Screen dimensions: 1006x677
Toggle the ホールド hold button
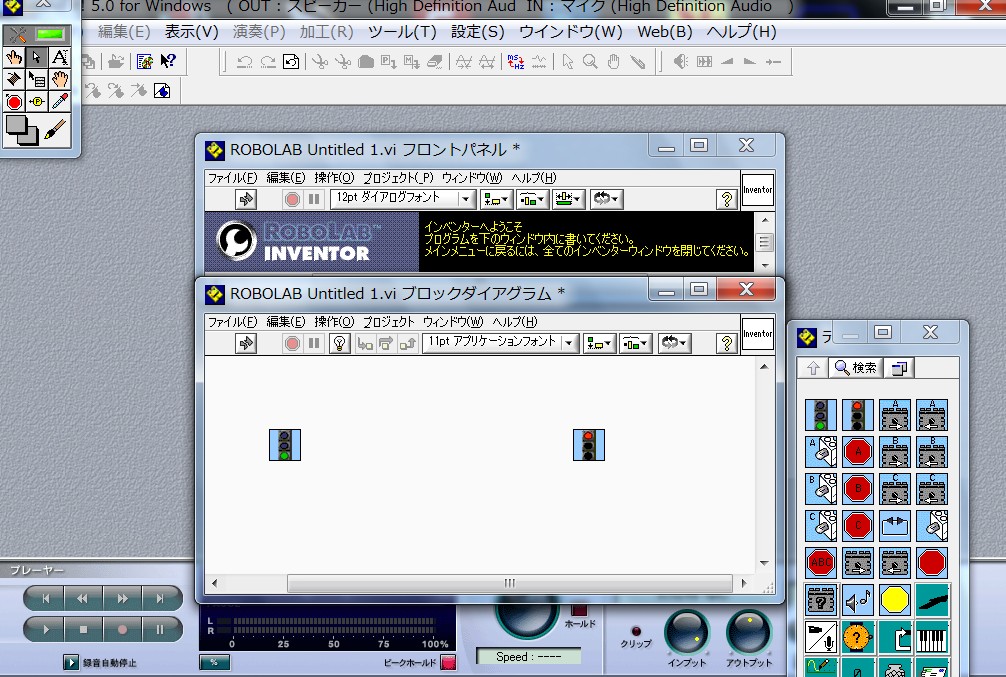[579, 611]
